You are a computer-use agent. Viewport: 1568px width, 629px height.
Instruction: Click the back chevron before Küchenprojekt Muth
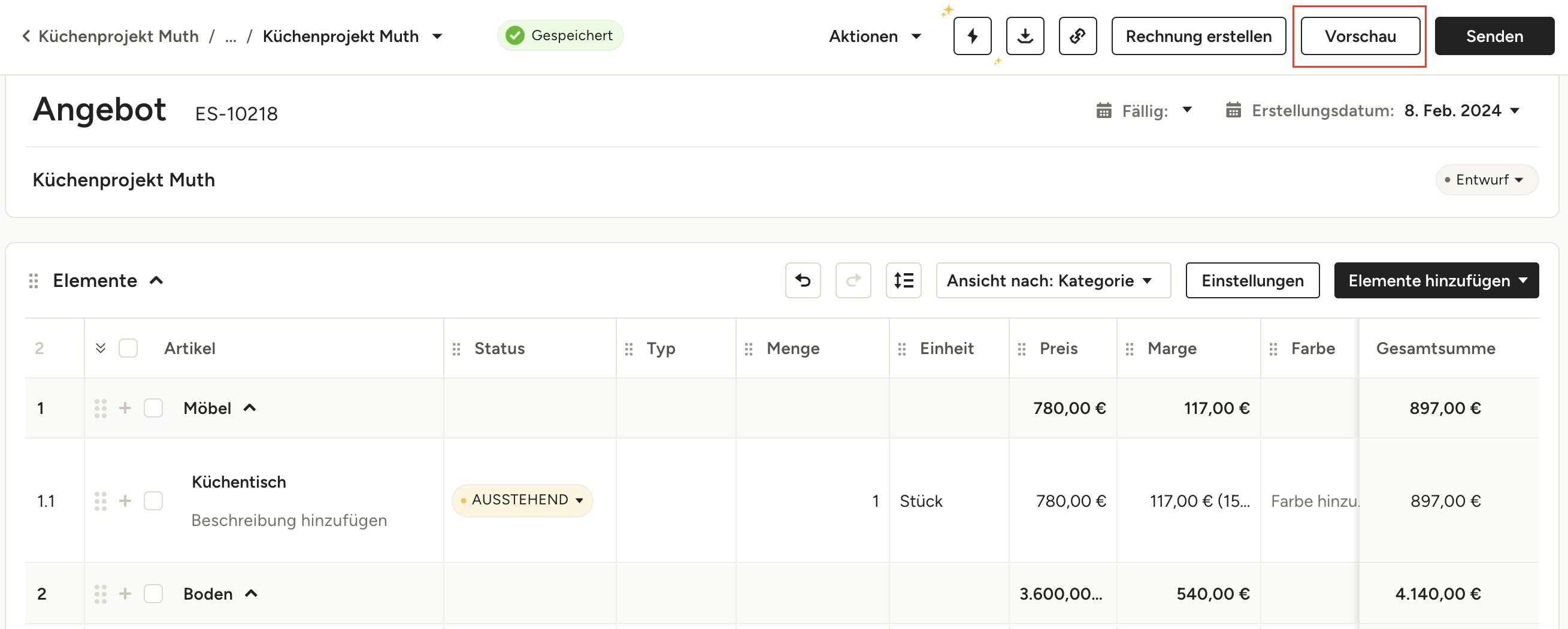(26, 36)
